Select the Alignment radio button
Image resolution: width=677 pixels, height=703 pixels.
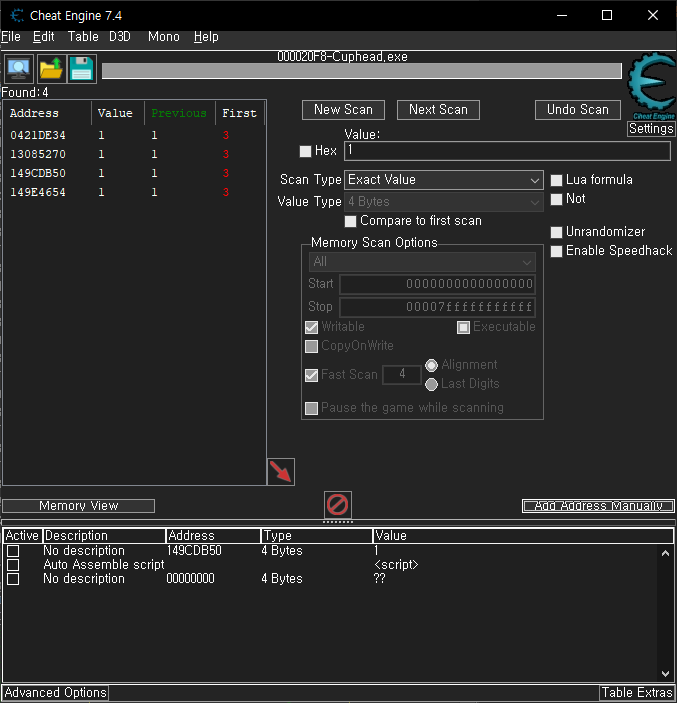[x=431, y=365]
